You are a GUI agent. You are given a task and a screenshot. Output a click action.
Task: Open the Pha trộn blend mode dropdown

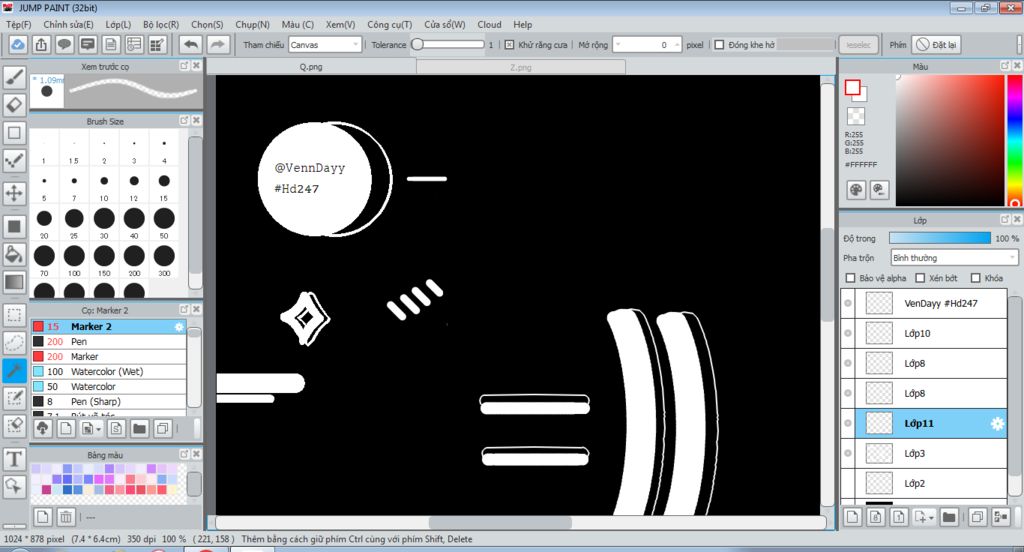[x=954, y=258]
